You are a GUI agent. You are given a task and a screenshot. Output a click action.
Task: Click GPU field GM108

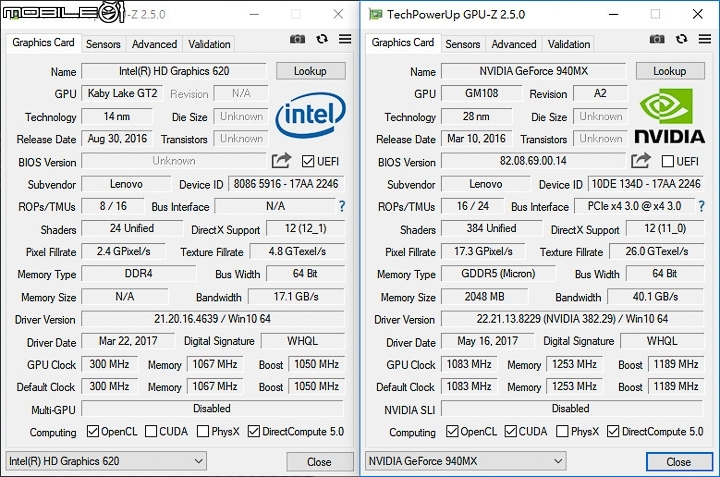coord(481,93)
